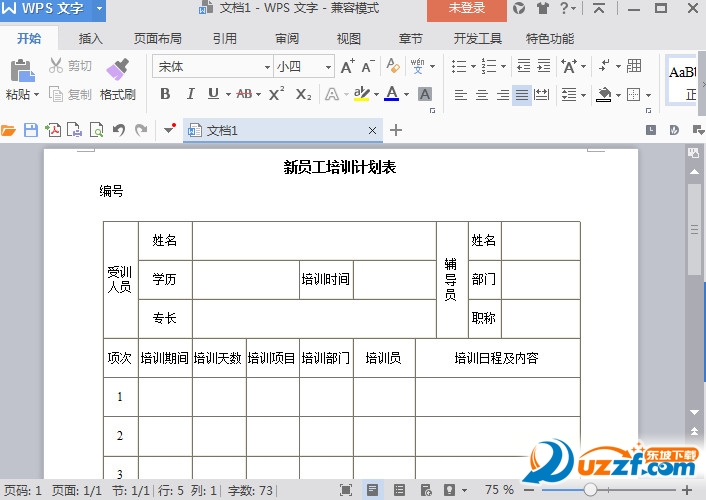Expand the numbered list dropdown arrow

(503, 66)
